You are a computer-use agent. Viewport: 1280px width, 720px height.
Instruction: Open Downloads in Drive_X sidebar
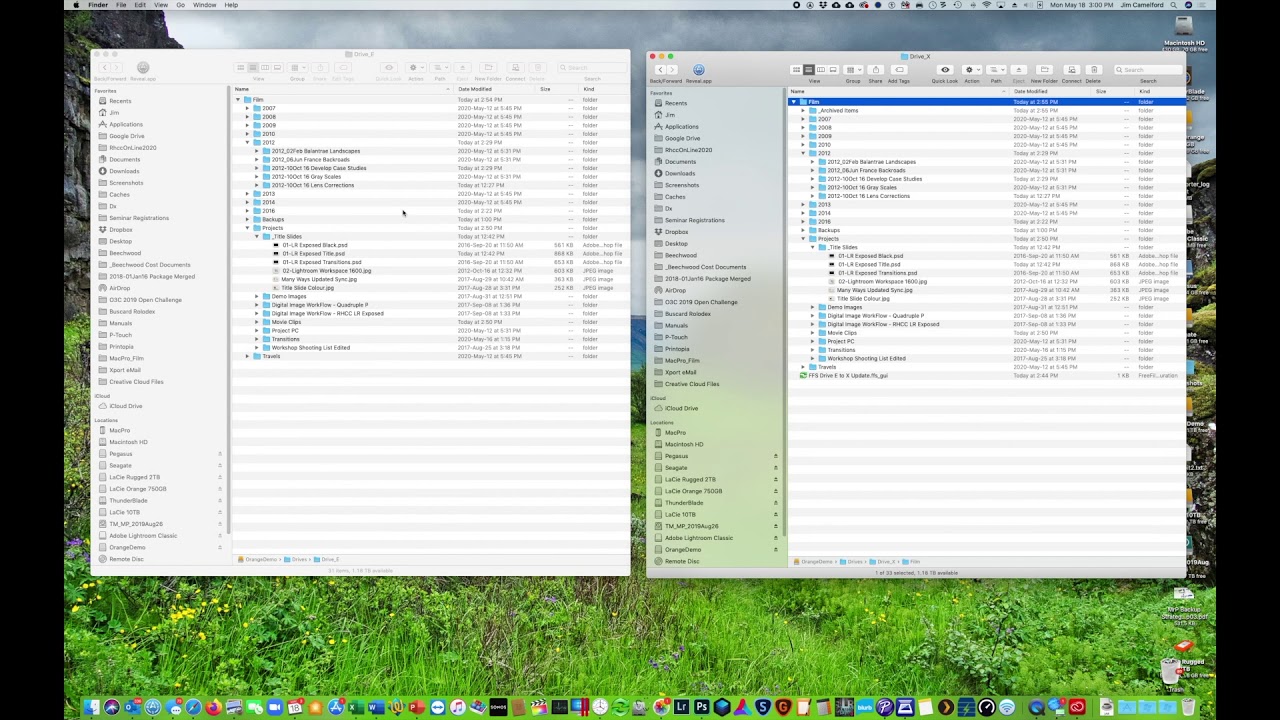coord(680,173)
